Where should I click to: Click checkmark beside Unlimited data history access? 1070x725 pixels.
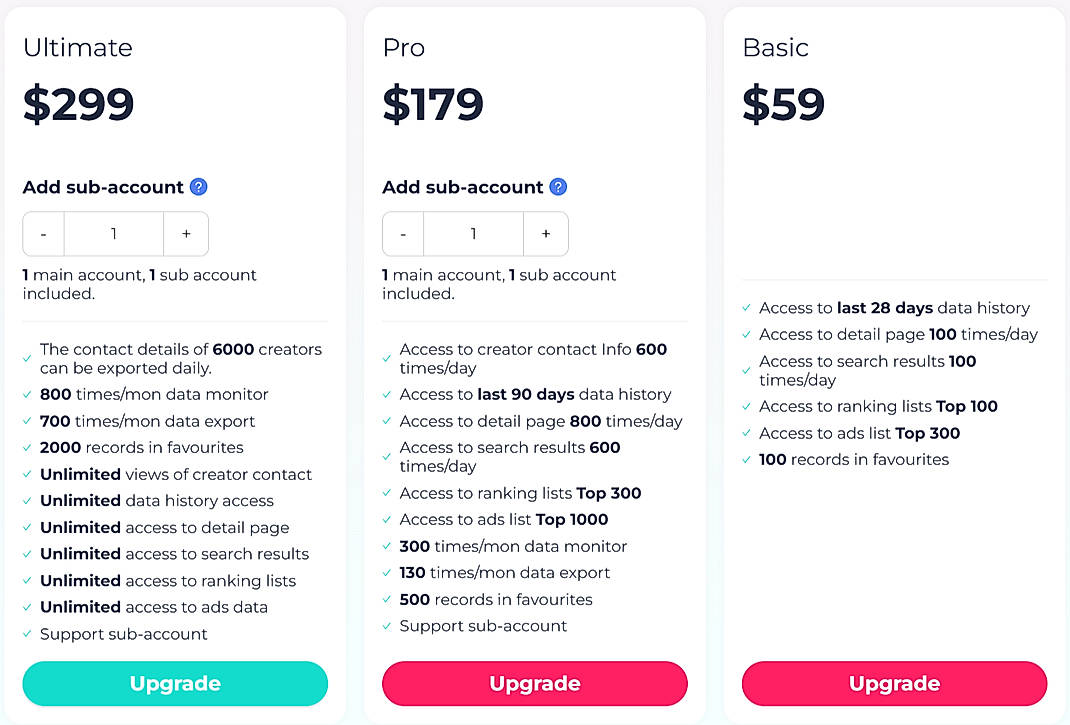click(27, 501)
